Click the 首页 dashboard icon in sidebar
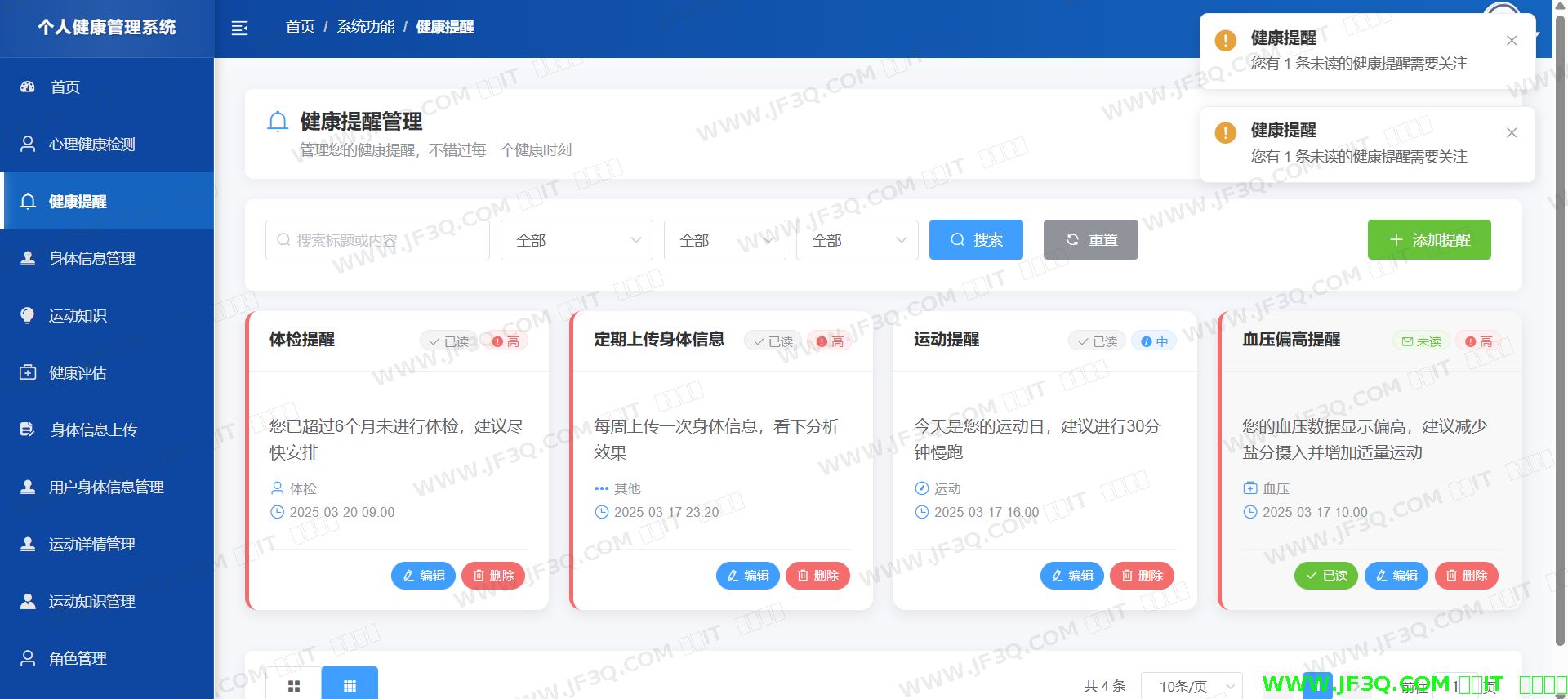 pyautogui.click(x=28, y=87)
